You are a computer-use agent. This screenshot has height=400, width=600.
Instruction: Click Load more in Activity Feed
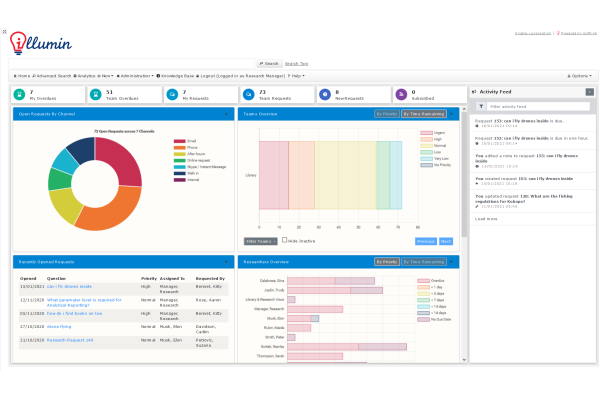coord(486,217)
